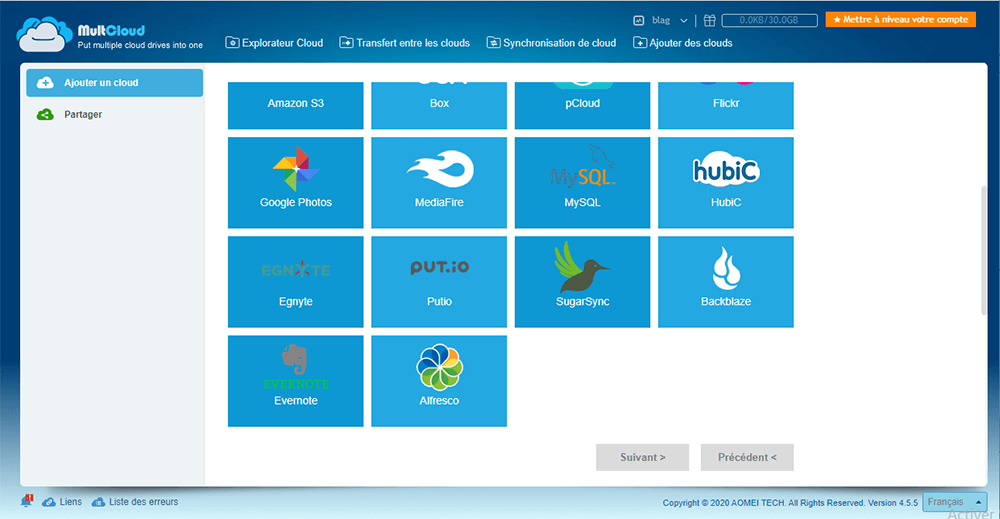
Task: Open Ajouter des clouds menu
Action: 682,43
